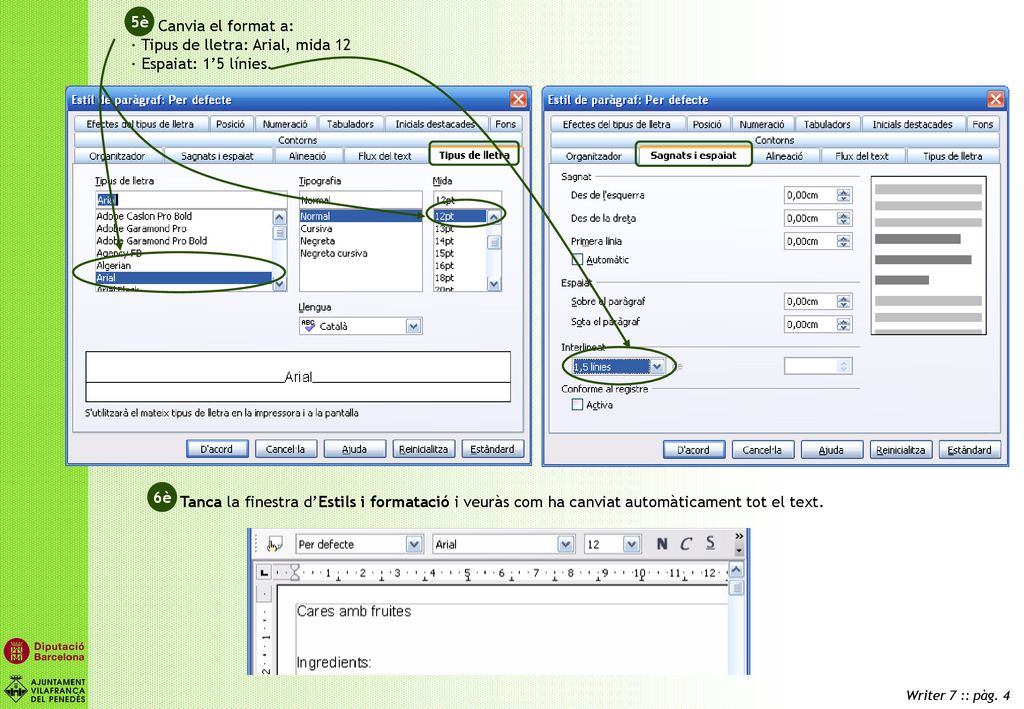Close the left Estil de paràgraf dialog

(x=518, y=99)
